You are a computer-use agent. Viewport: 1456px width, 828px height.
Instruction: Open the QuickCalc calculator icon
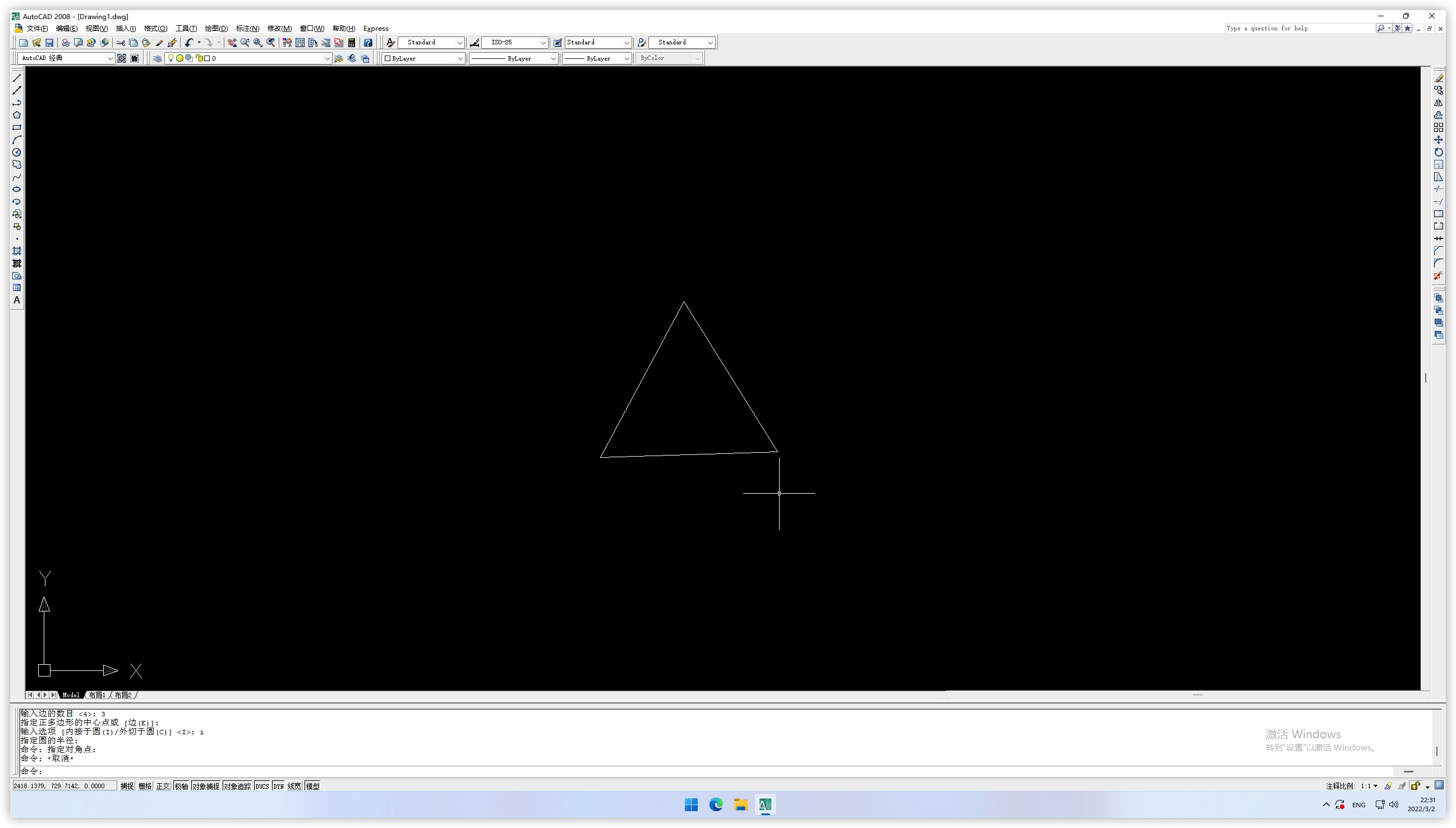[x=352, y=43]
